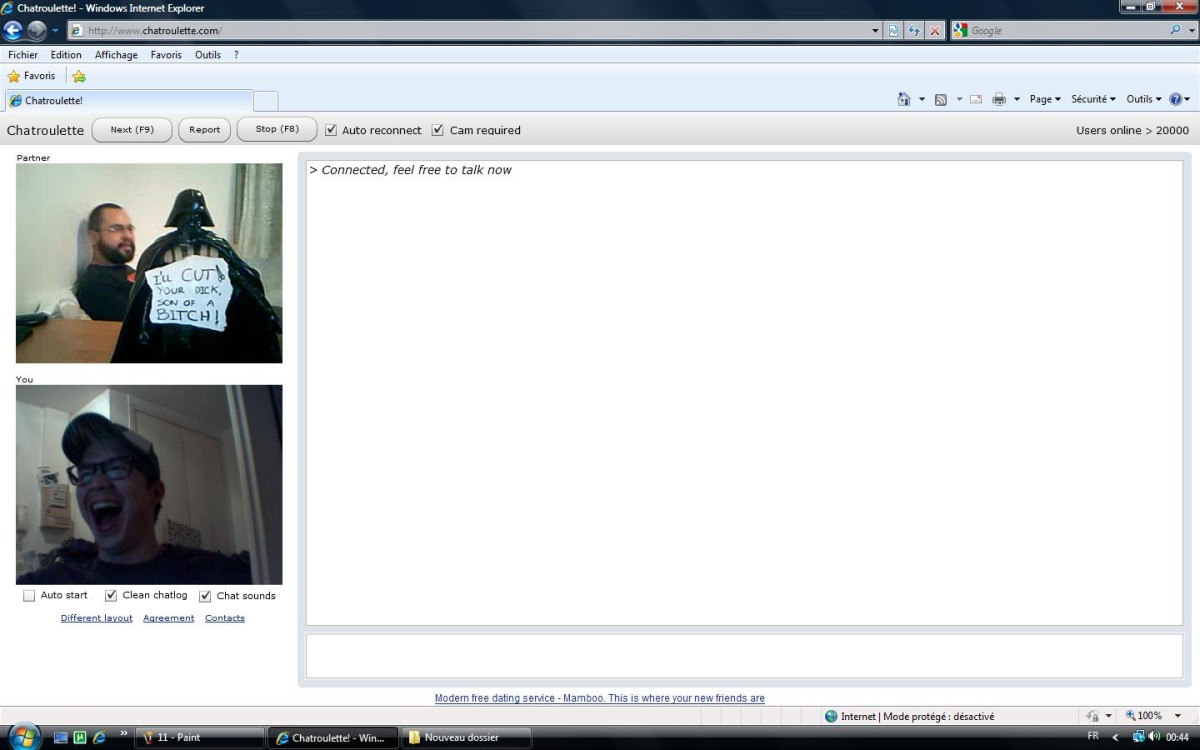Open the Contacts link

[x=225, y=618]
